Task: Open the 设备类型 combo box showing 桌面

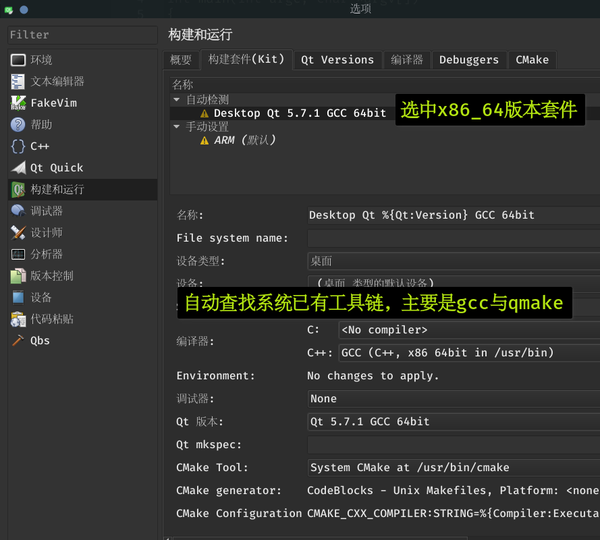Action: click(453, 261)
